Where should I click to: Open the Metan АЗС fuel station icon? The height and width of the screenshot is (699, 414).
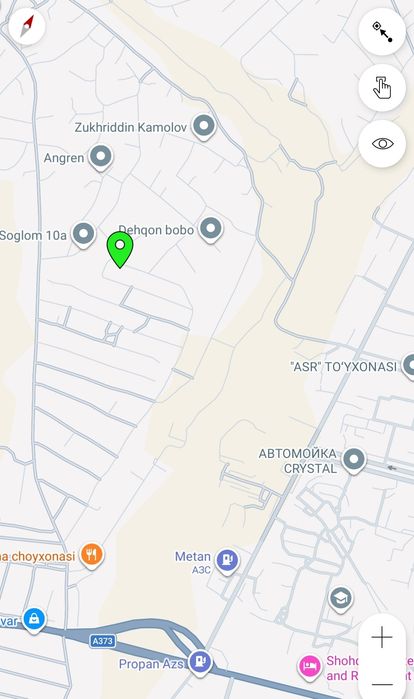(227, 561)
